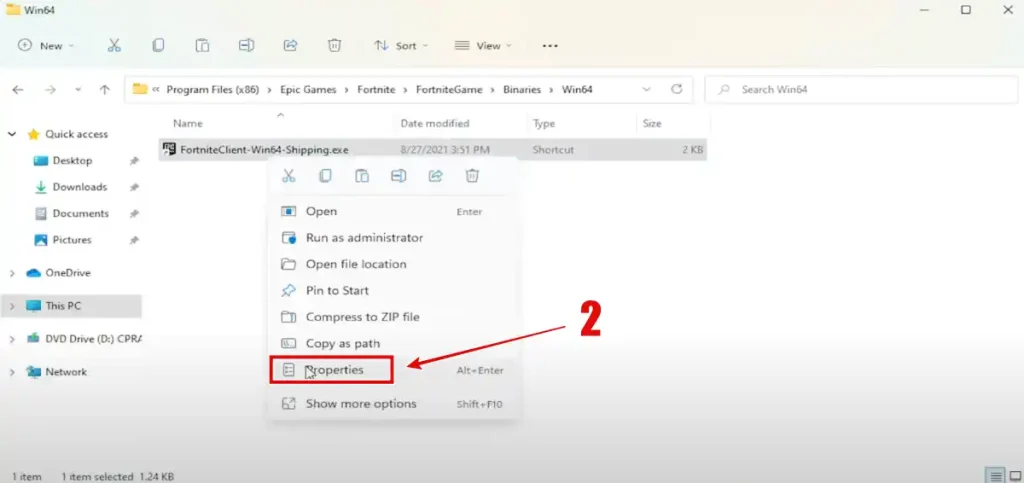Screen dimensions: 1024x483
Task: Expand the address bar history dropdown
Action: [x=647, y=89]
